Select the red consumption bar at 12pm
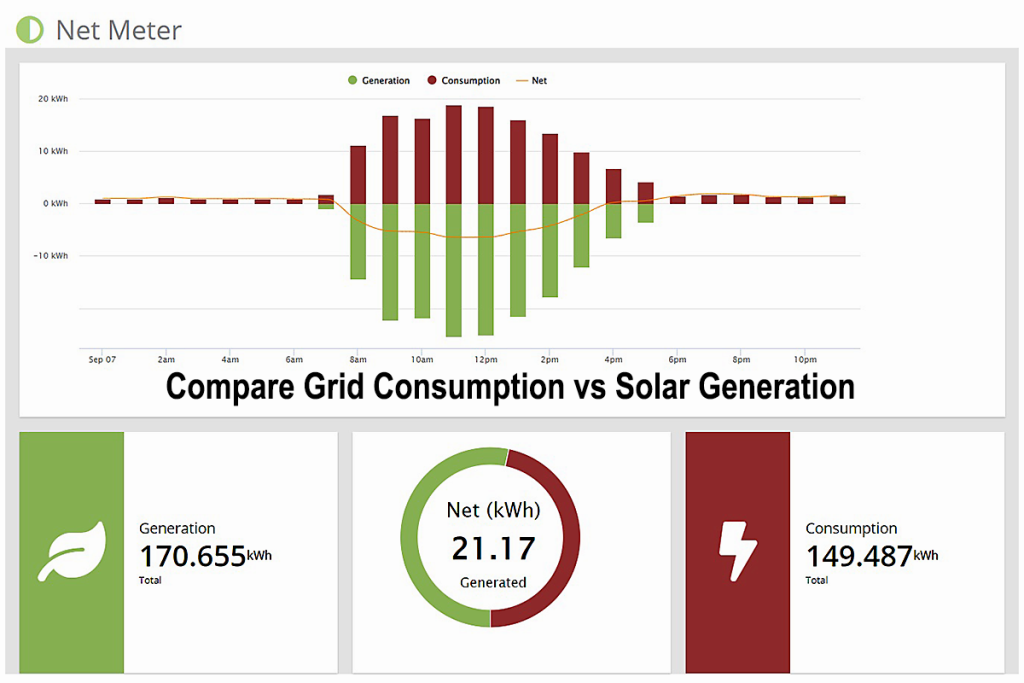1024x683 pixels. 486,155
